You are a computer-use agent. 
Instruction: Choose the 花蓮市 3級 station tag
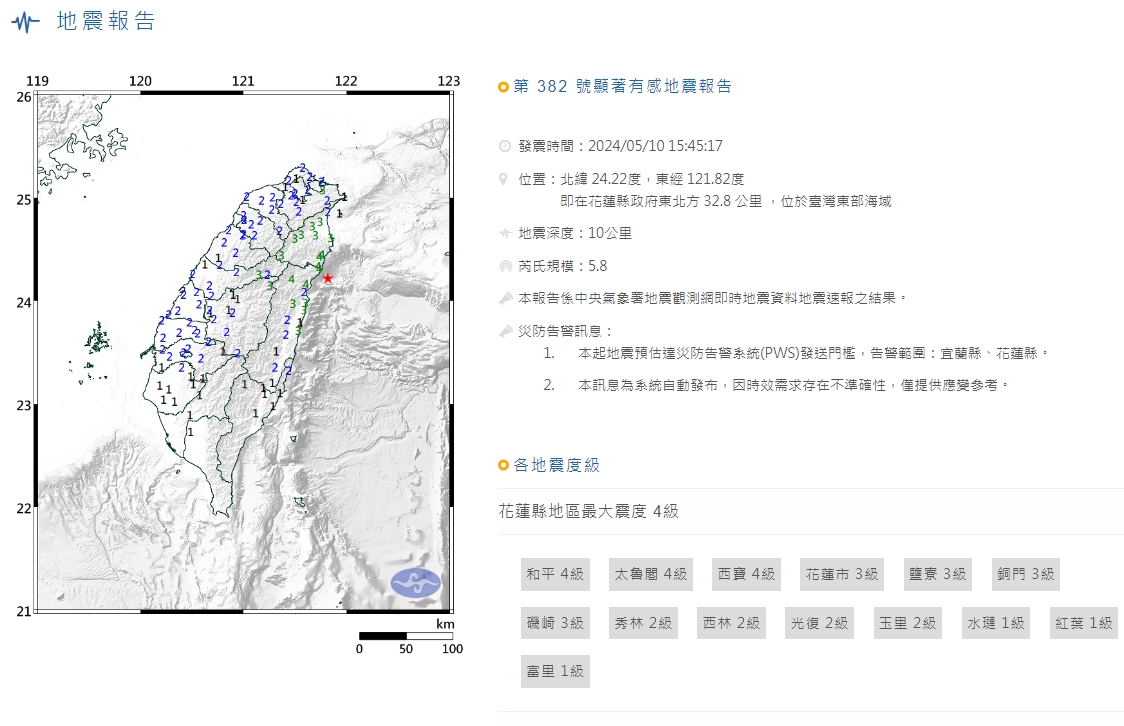tap(841, 574)
